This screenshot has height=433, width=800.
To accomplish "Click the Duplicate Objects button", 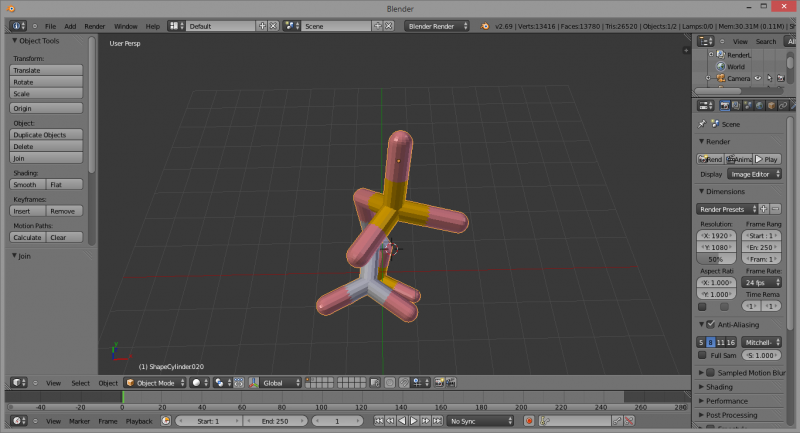I will [46, 134].
